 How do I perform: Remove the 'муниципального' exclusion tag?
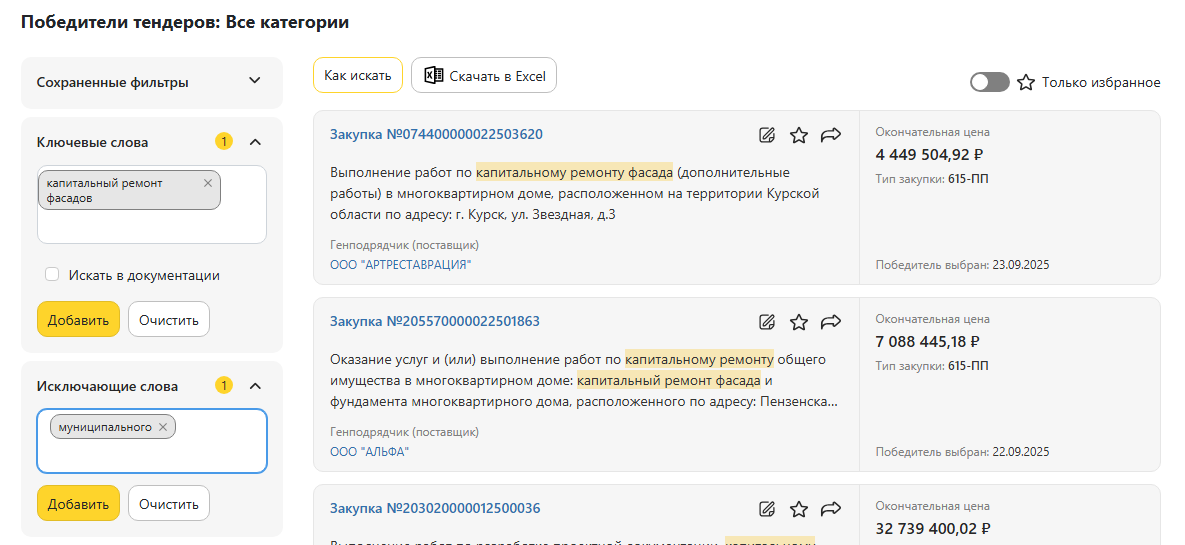pos(163,427)
